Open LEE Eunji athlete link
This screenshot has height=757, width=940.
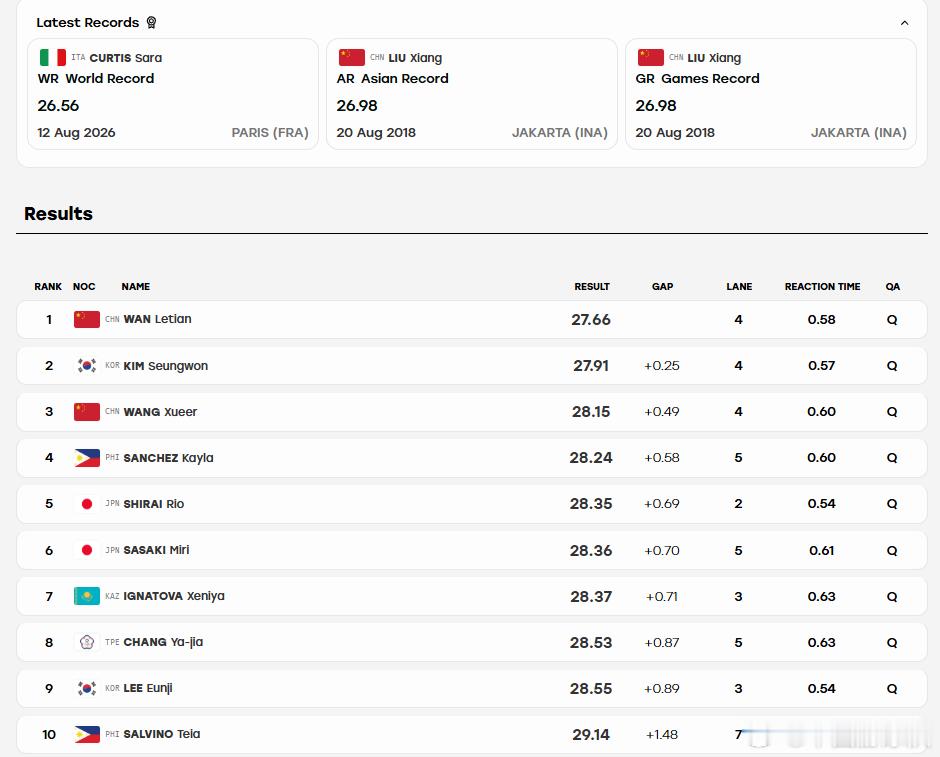click(x=147, y=688)
